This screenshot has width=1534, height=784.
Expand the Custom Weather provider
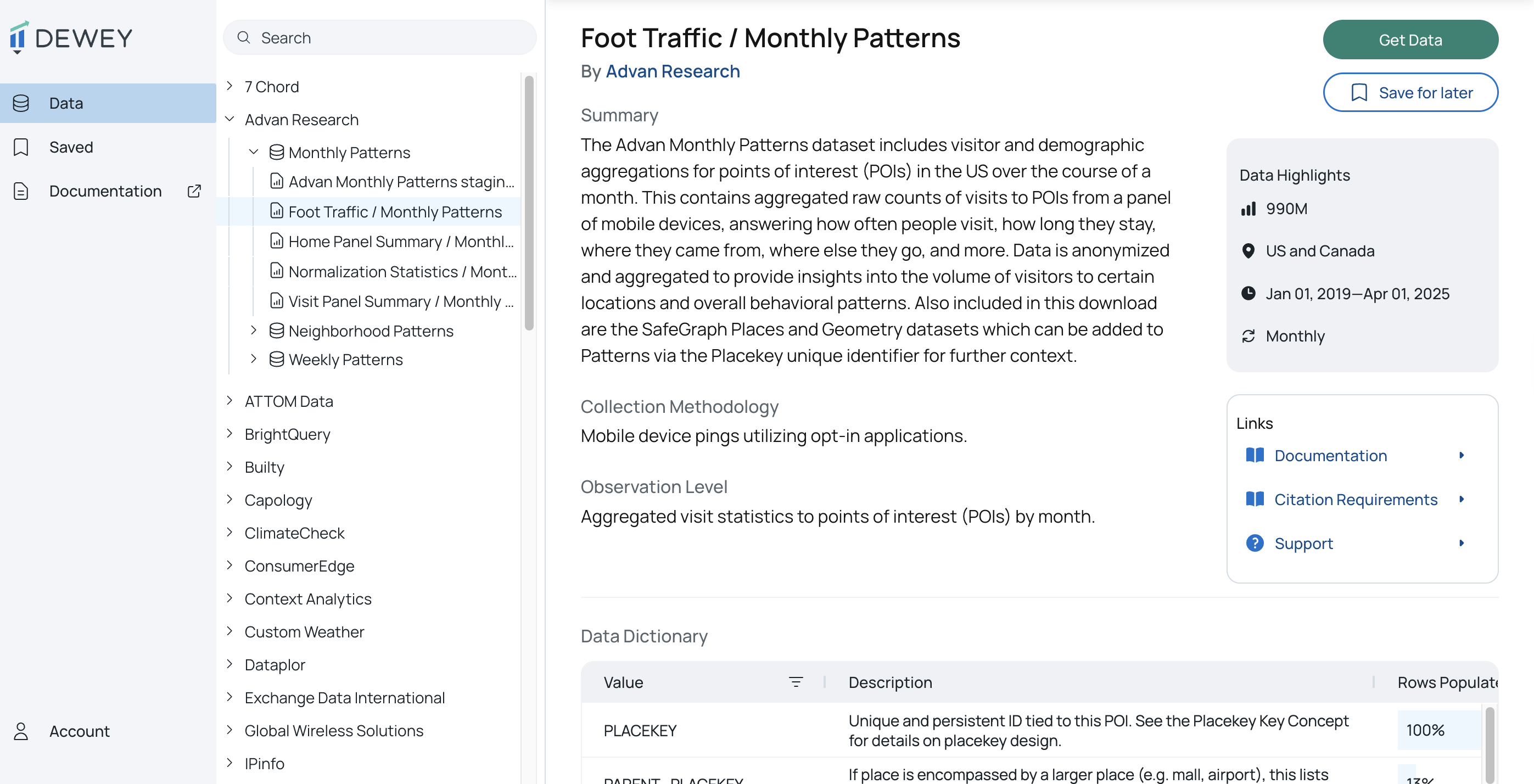tap(230, 631)
